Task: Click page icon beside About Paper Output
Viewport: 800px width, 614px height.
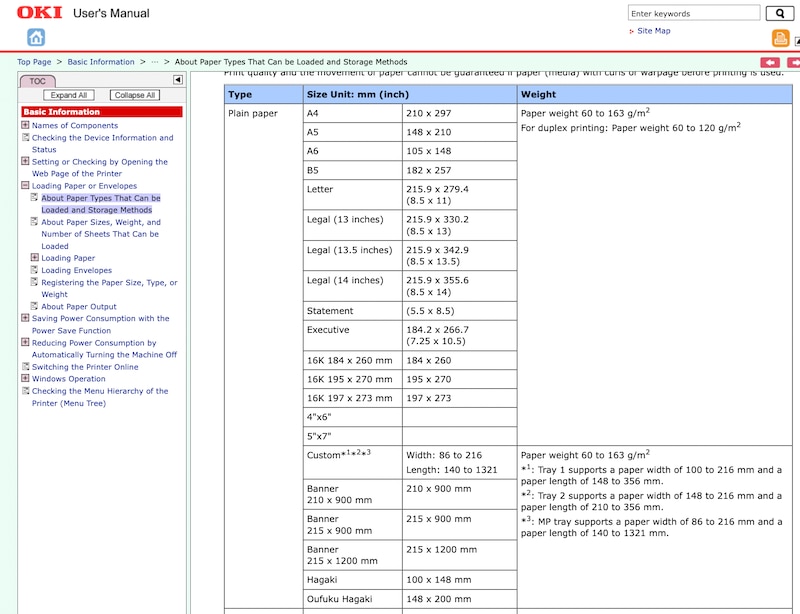Action: click(x=34, y=307)
